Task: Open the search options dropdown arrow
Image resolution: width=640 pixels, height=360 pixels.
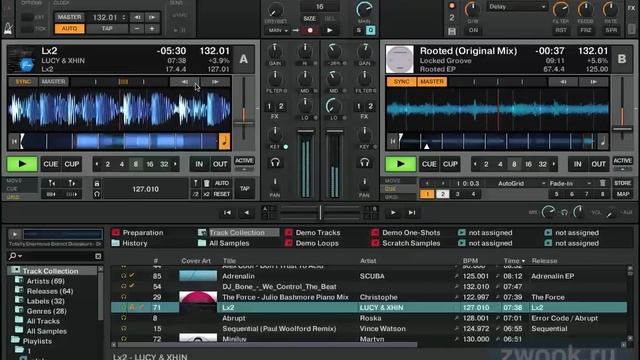Action: (20, 256)
